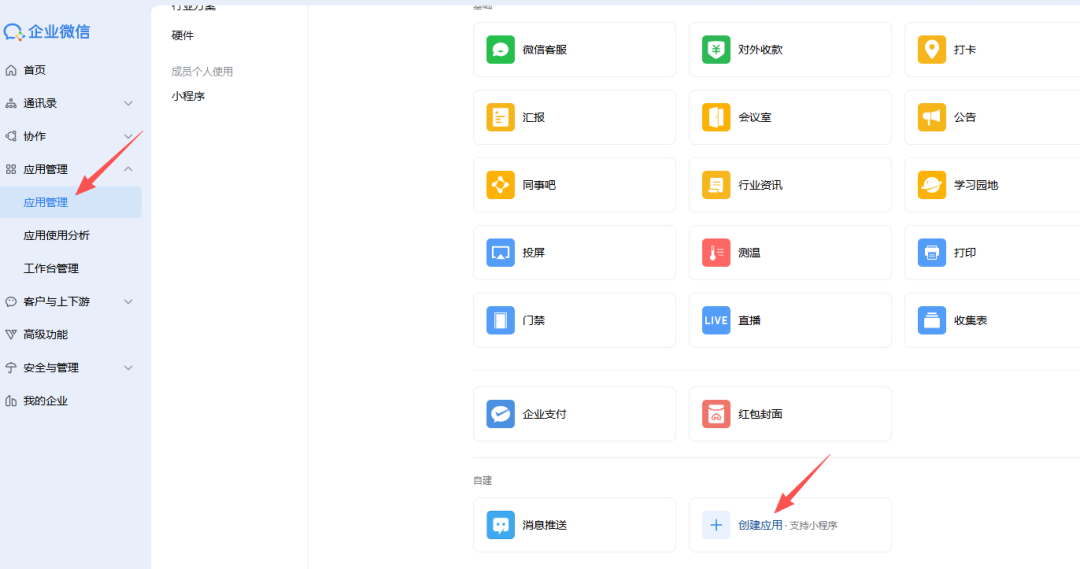Open the 测温 thermometer icon

point(716,253)
